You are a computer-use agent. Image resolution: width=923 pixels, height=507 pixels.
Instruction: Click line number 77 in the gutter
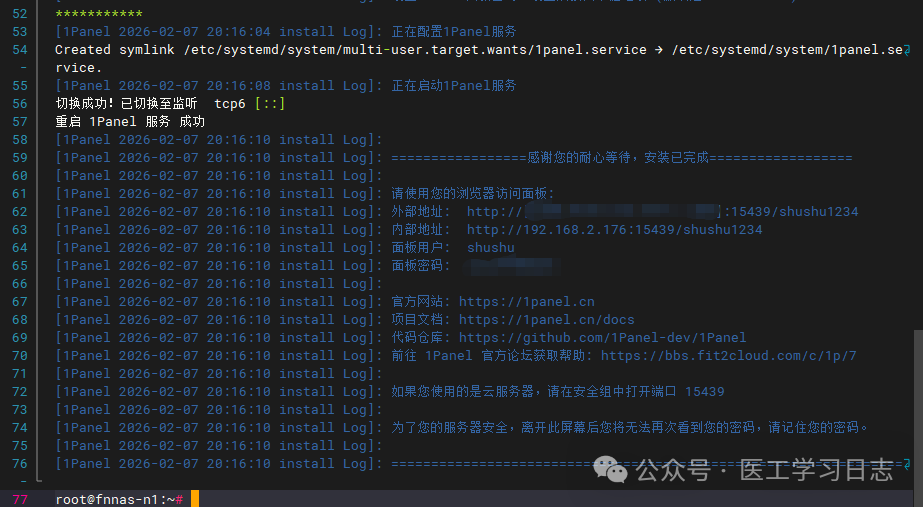[x=20, y=499]
